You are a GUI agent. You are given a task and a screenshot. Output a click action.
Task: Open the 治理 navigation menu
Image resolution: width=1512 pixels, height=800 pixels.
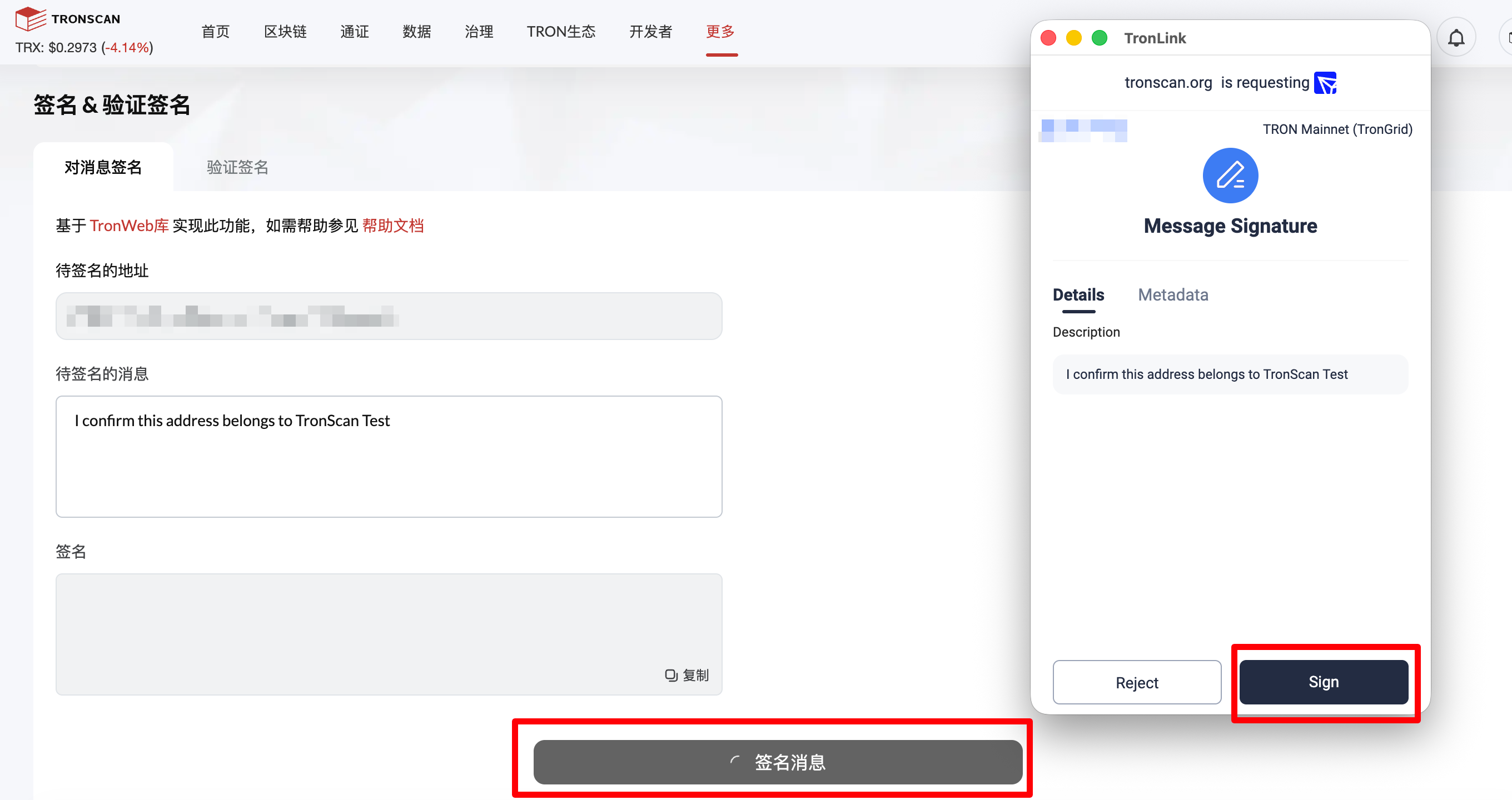point(479,32)
